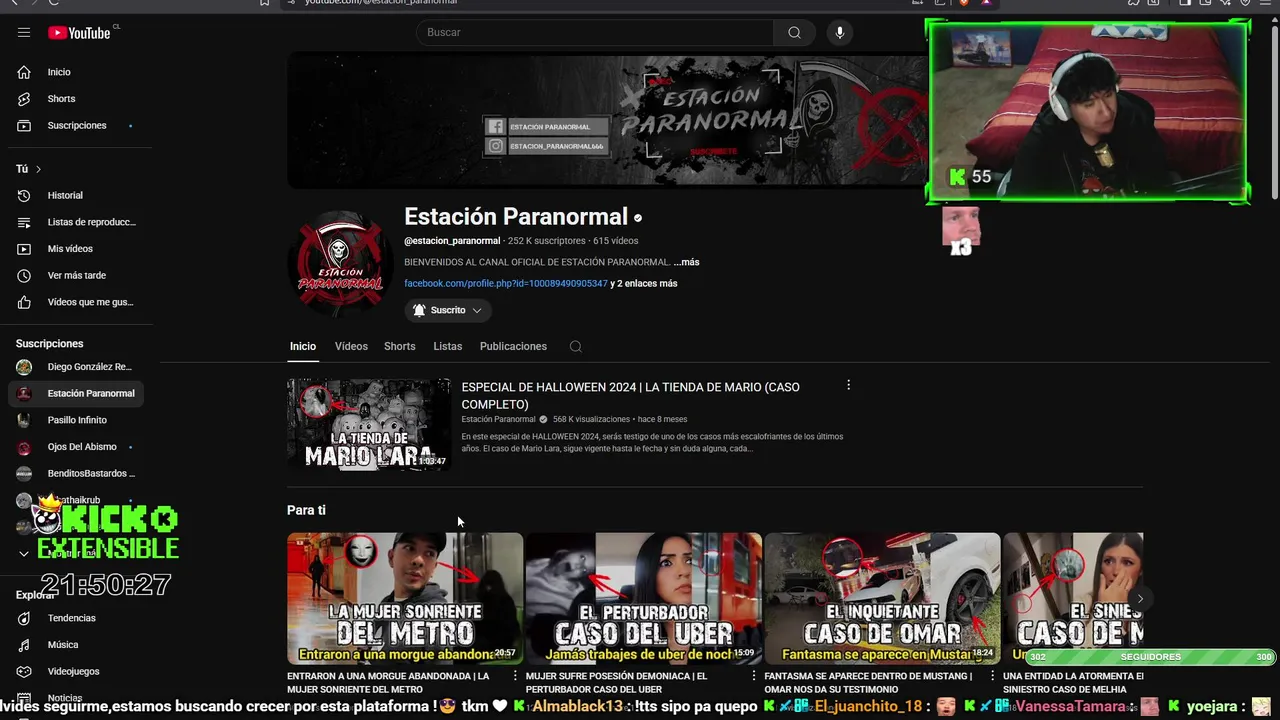Image resolution: width=1280 pixels, height=720 pixels.
Task: Open Tendencias in Explorar section
Action: pos(76,618)
